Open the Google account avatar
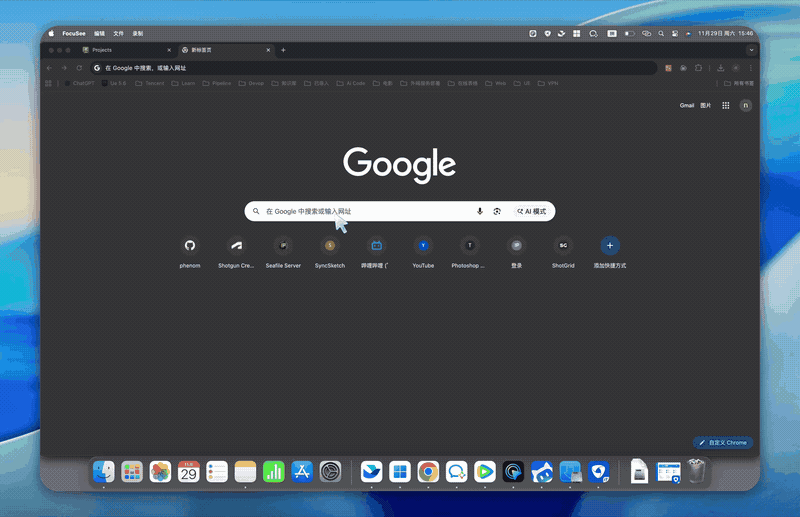Screen dimensions: 800x517 tap(745, 106)
